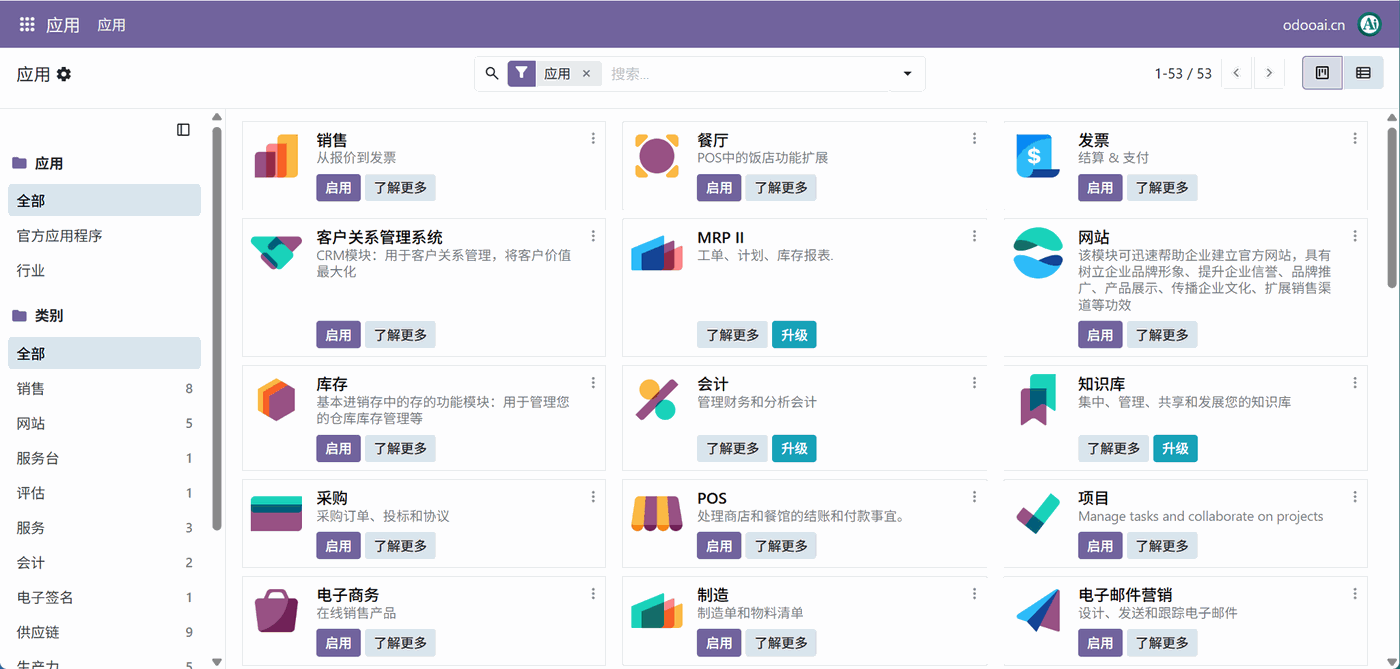
Task: Click 升级 on MRP II card
Action: (x=794, y=335)
